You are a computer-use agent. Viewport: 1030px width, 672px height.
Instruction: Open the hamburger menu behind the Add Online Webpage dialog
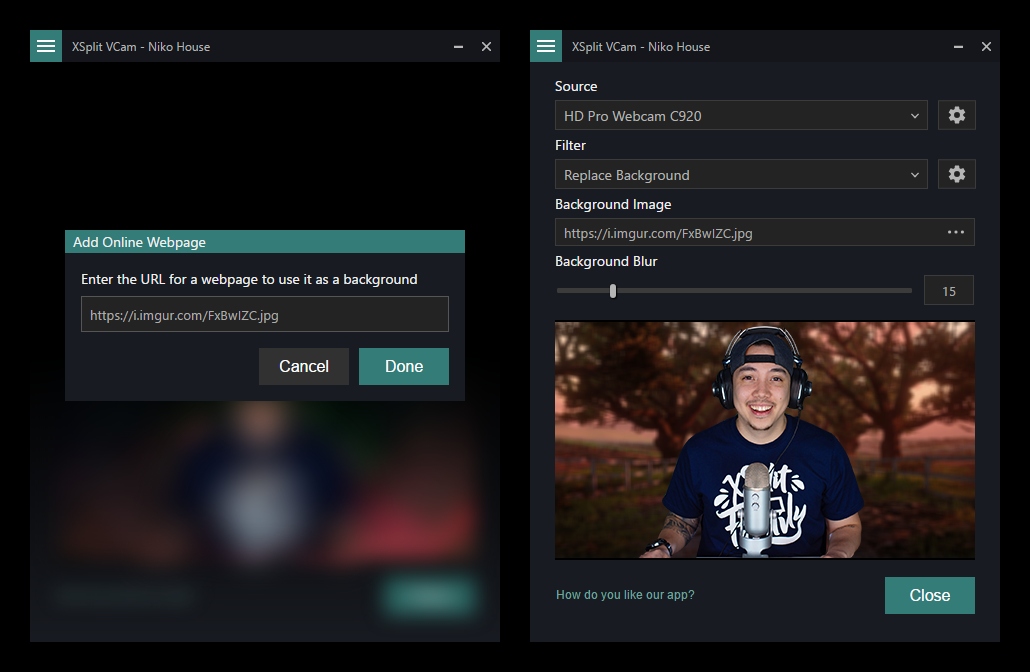pyautogui.click(x=46, y=46)
